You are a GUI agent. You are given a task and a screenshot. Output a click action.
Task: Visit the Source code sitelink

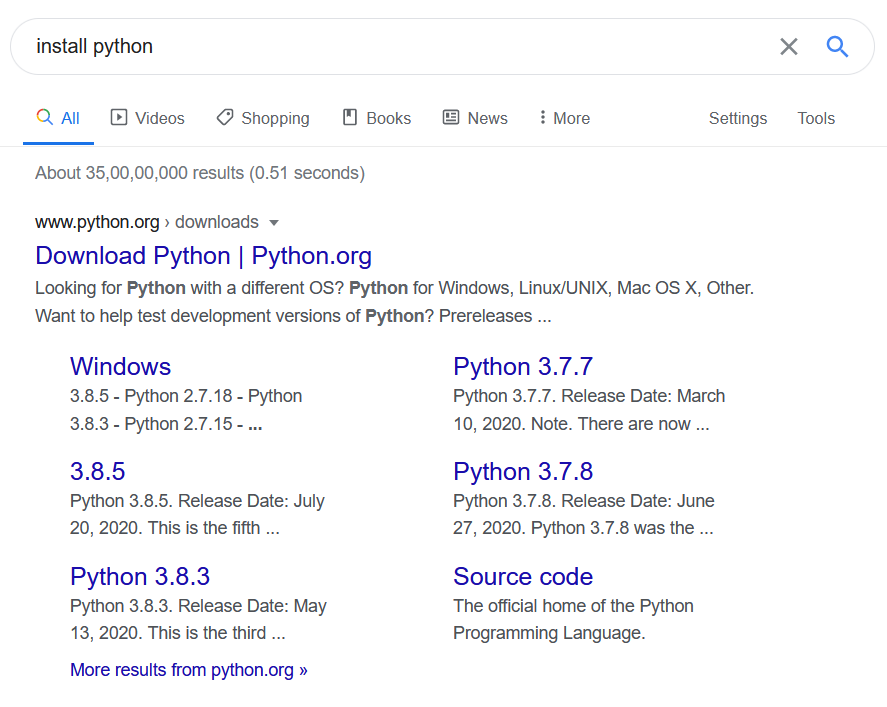[x=523, y=576]
